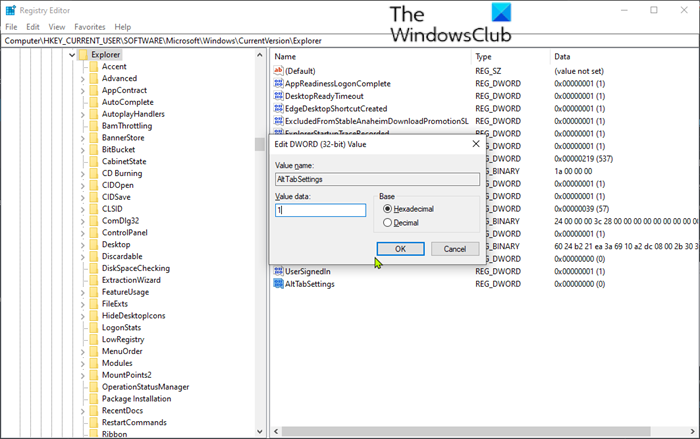Click the BamThrottling folder icon

pos(93,125)
